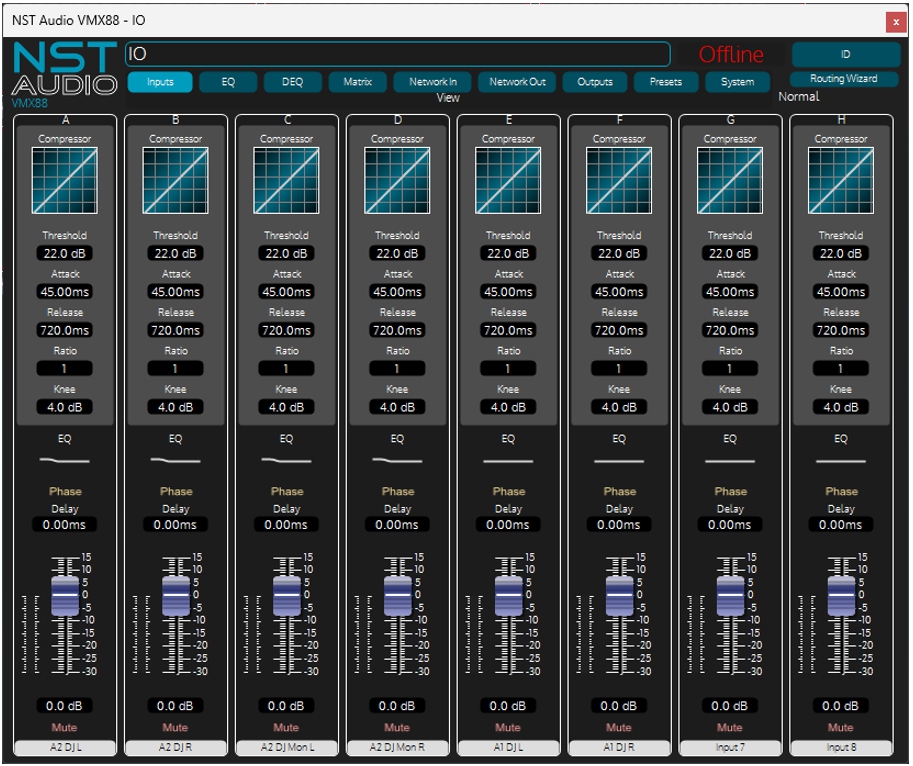The image size is (913, 766).
Task: Select Ratio value field on channel F
Action: [619, 369]
